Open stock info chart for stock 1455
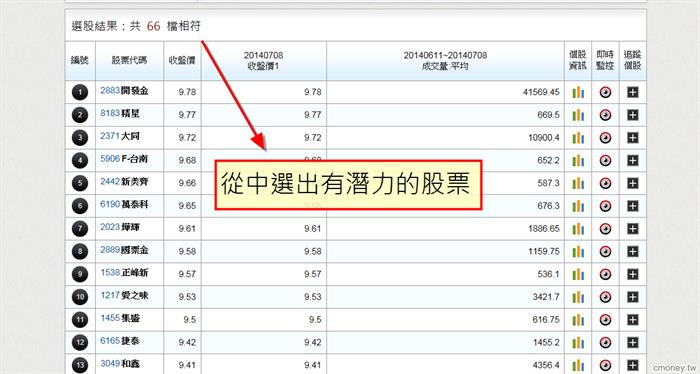700x374 pixels. click(x=578, y=320)
